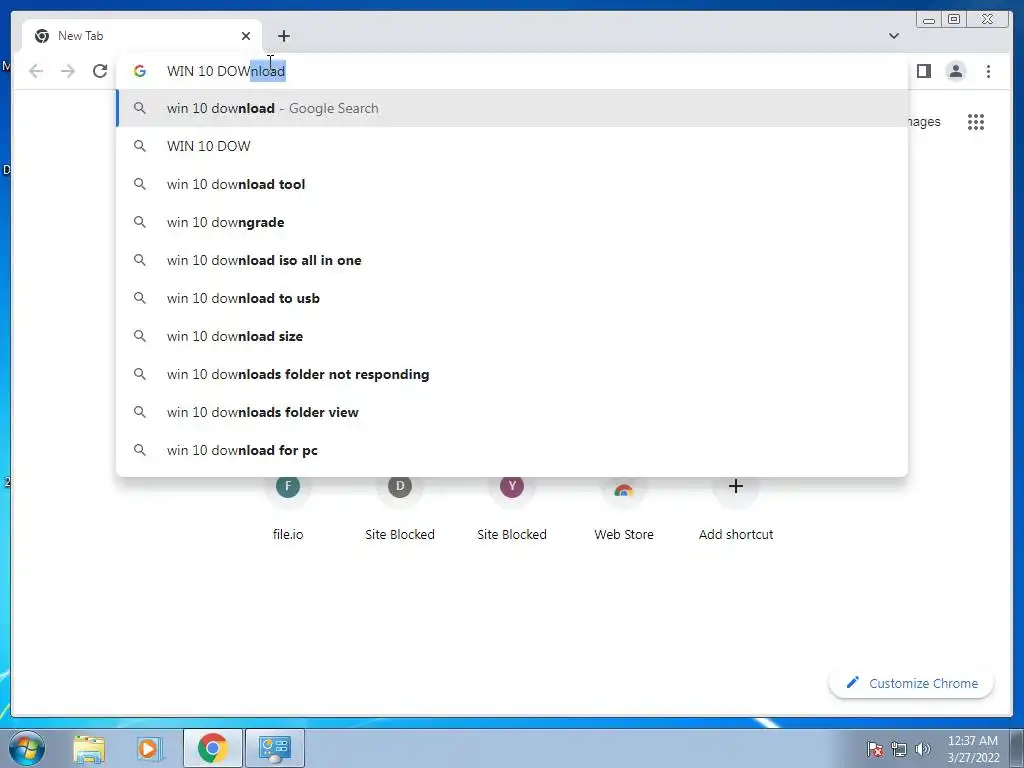Open the Site Blocked shortcut with Y icon
Viewport: 1024px width, 768px height.
tap(512, 508)
